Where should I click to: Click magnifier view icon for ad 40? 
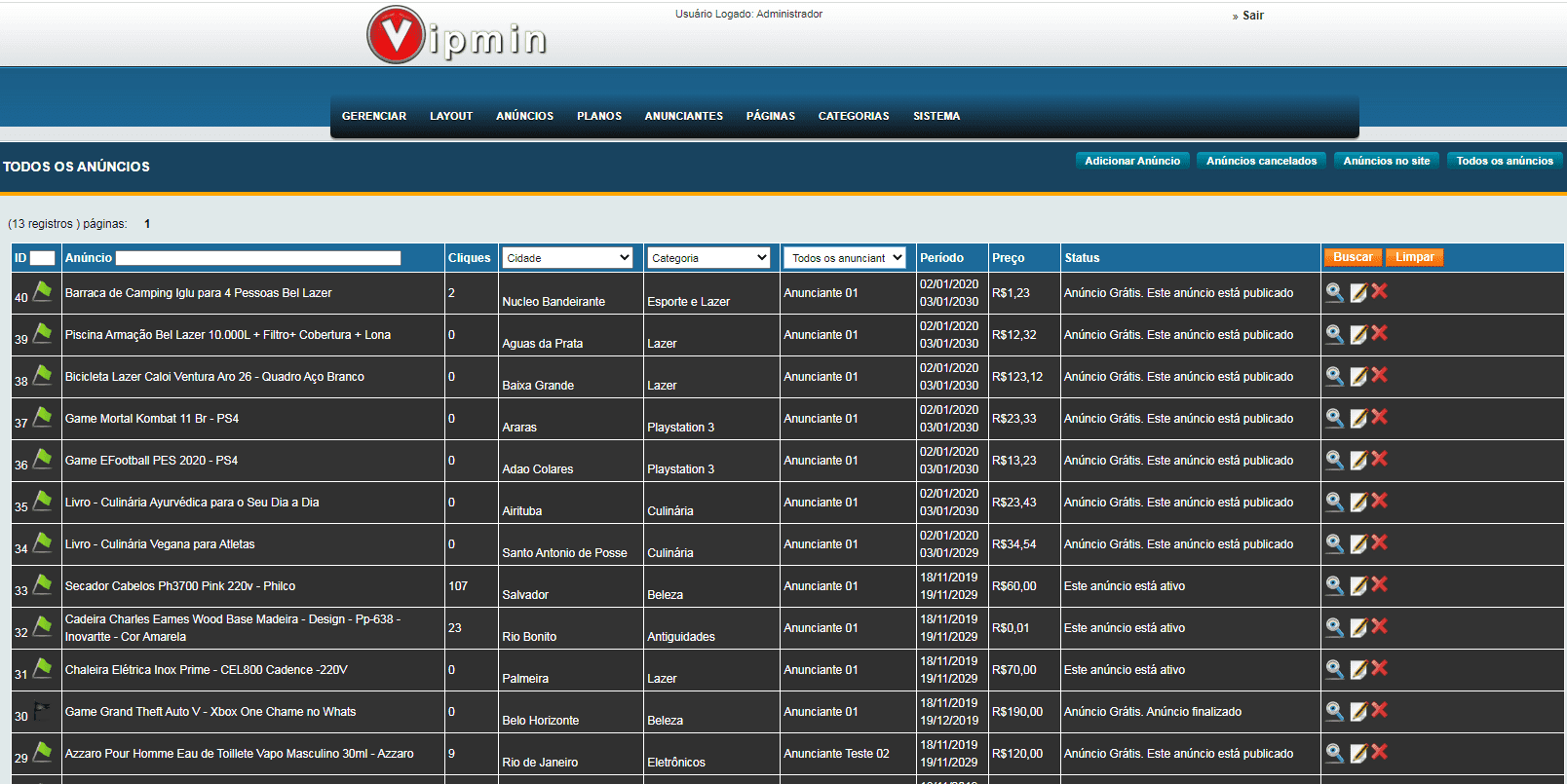pos(1334,292)
